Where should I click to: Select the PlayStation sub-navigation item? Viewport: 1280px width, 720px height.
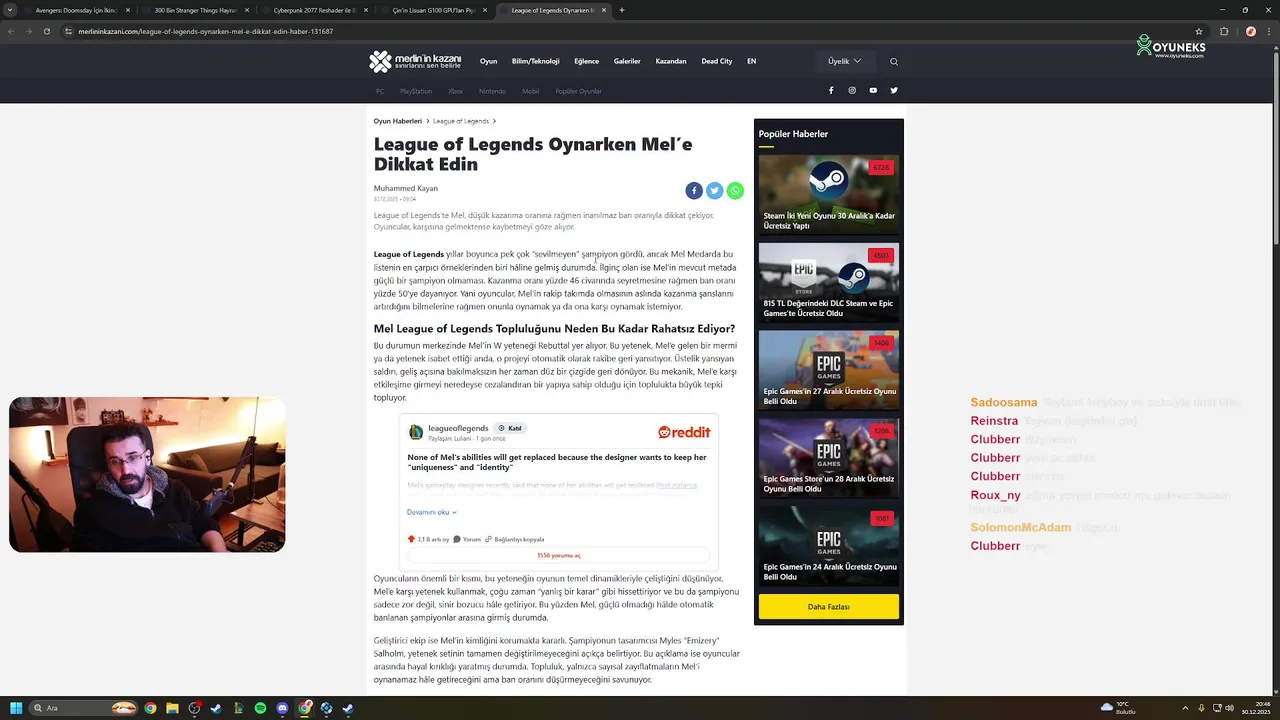tap(416, 91)
